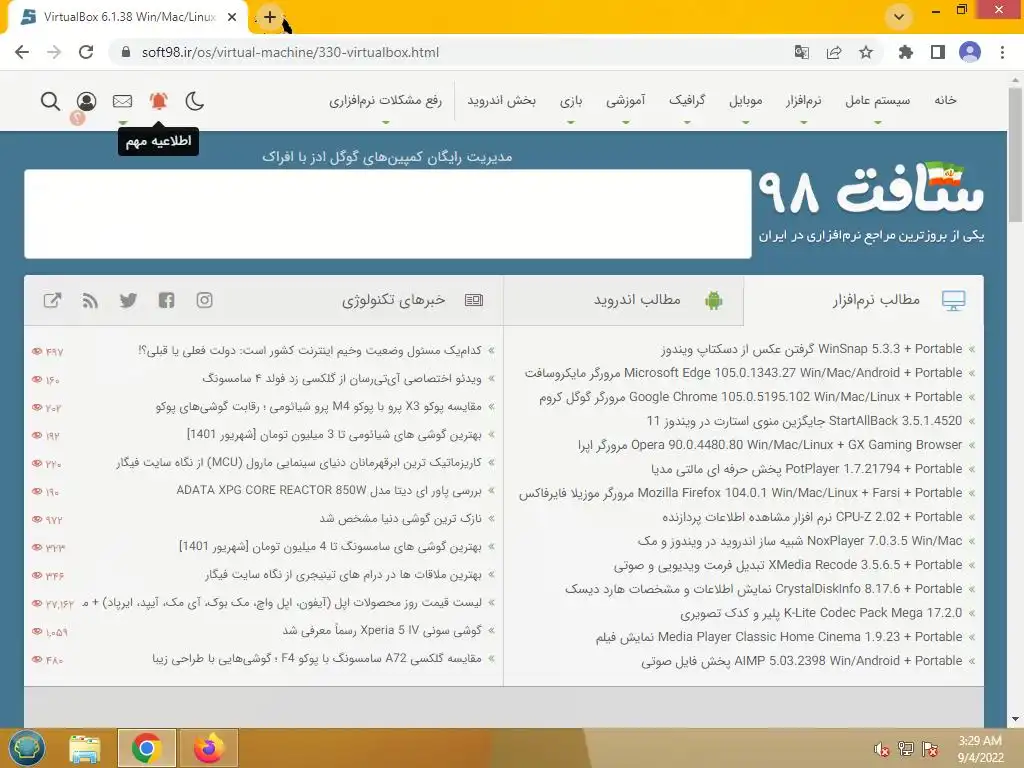Click the خبرهای تکنولوژی heading
This screenshot has height=768, width=1024.
(x=393, y=300)
